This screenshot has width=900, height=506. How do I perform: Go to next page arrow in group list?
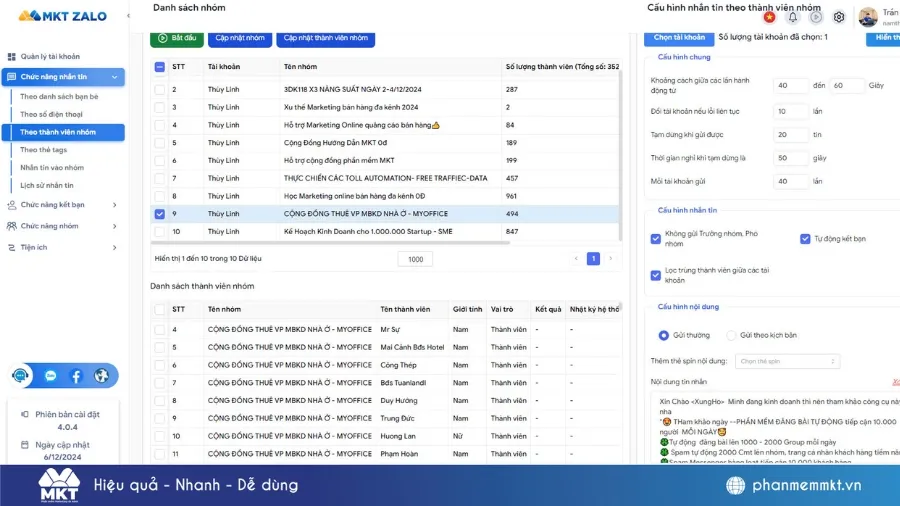tap(610, 259)
